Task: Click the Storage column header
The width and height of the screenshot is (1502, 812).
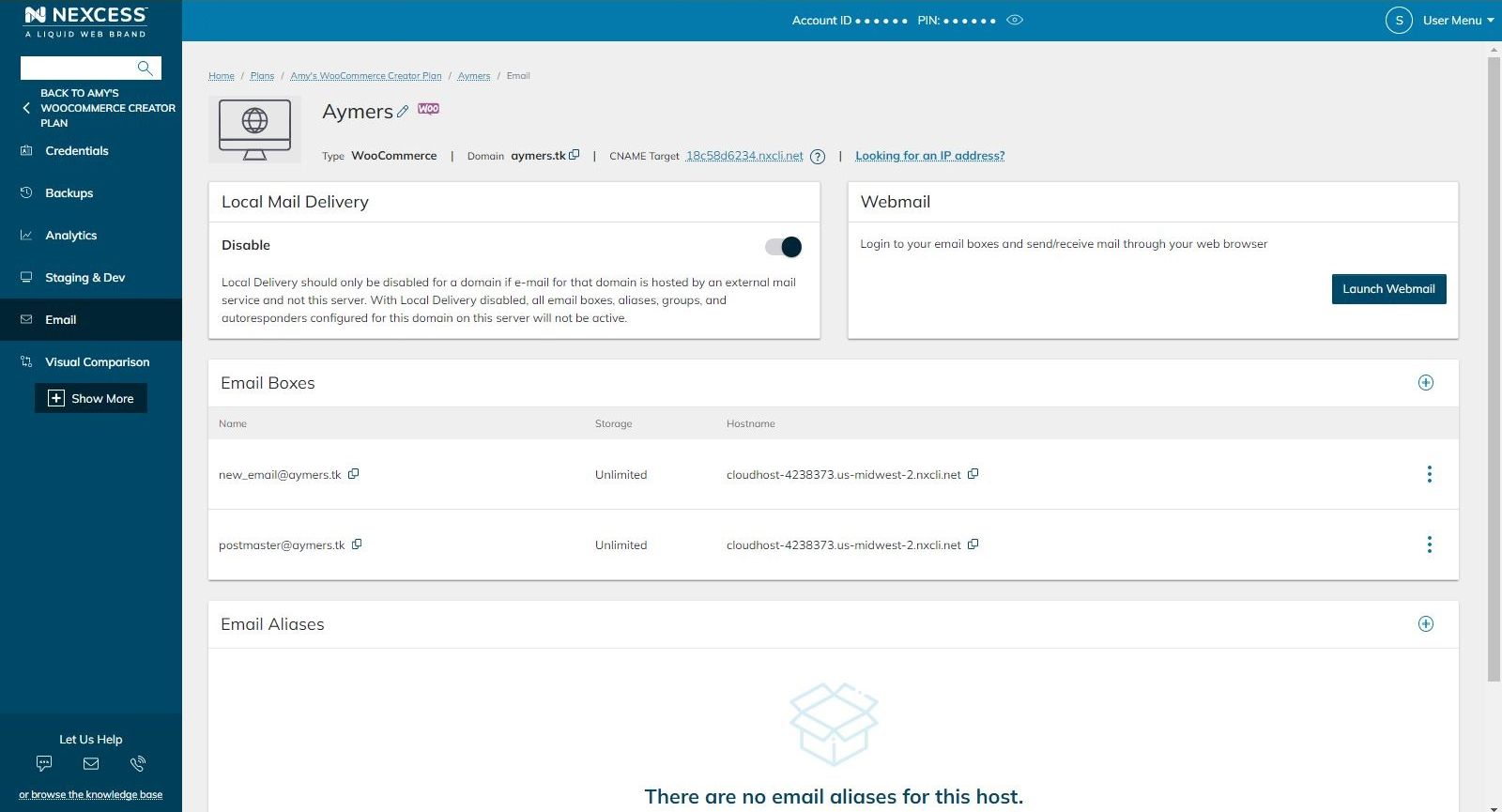Action: (x=614, y=423)
